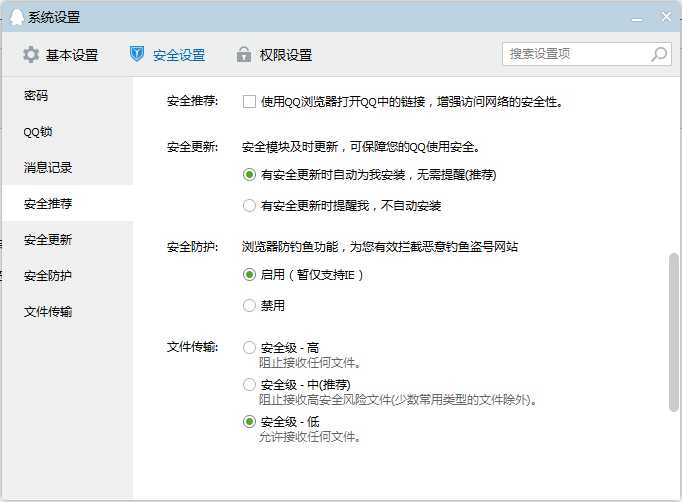
Task: Enable 使用QQ浏览器打开QQ中的链接 checkbox
Action: [x=249, y=102]
